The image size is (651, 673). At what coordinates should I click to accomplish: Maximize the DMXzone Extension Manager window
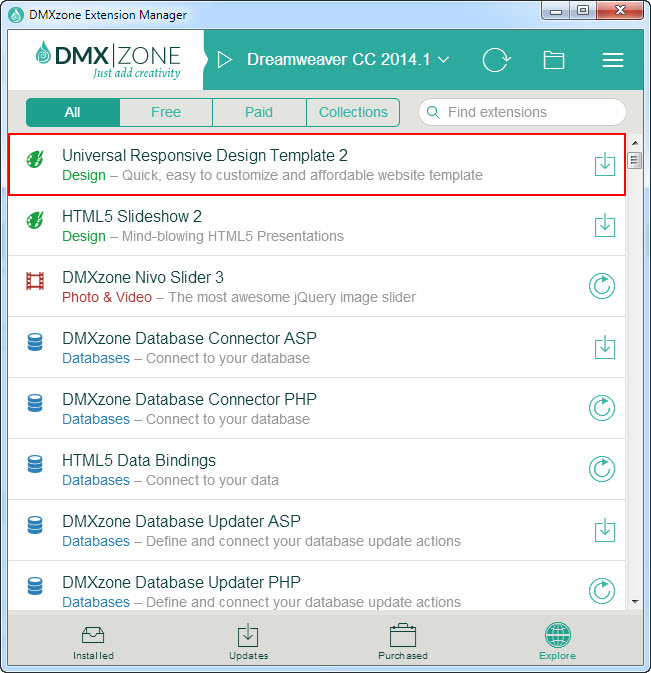[582, 11]
